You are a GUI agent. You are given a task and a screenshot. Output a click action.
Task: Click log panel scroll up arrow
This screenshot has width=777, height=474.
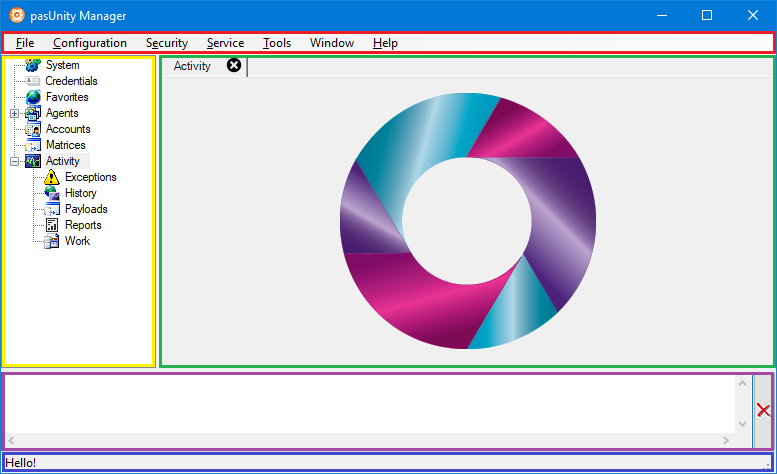[x=742, y=383]
